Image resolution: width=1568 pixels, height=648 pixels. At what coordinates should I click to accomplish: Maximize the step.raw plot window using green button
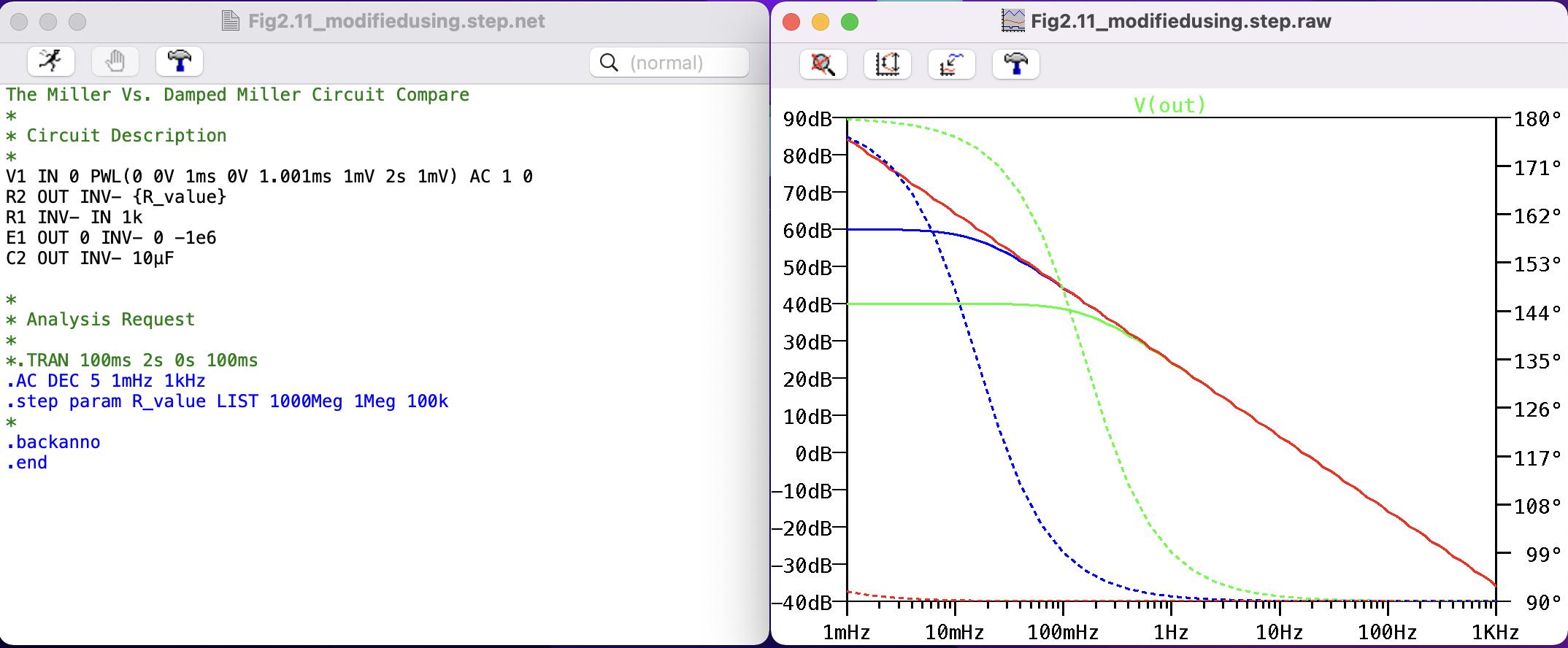pyautogui.click(x=850, y=22)
